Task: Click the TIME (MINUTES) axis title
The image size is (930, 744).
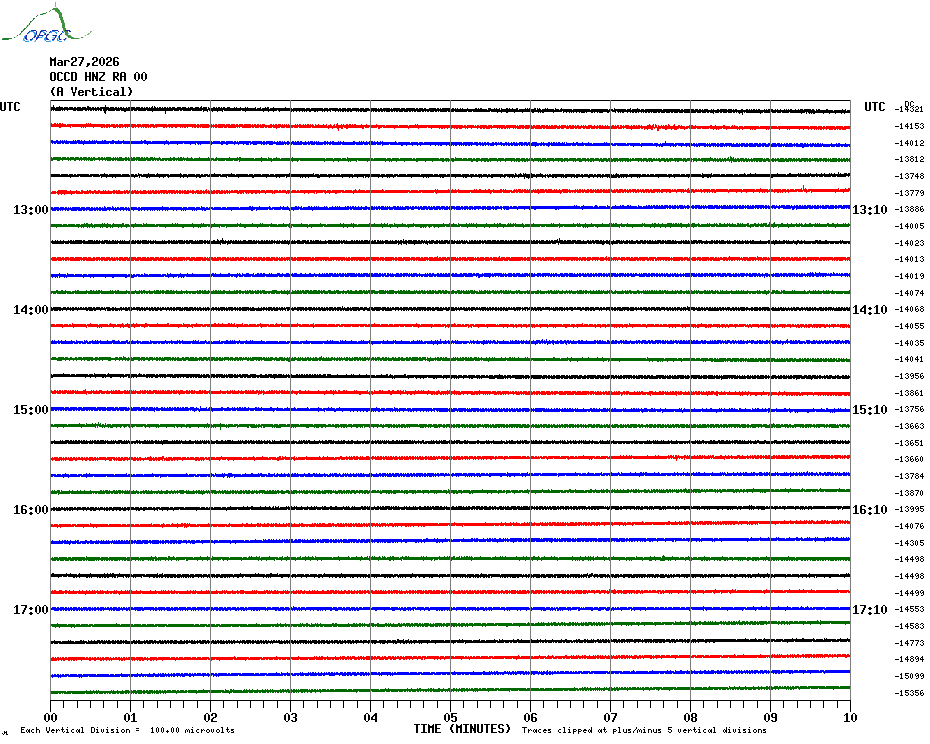Action: (462, 729)
